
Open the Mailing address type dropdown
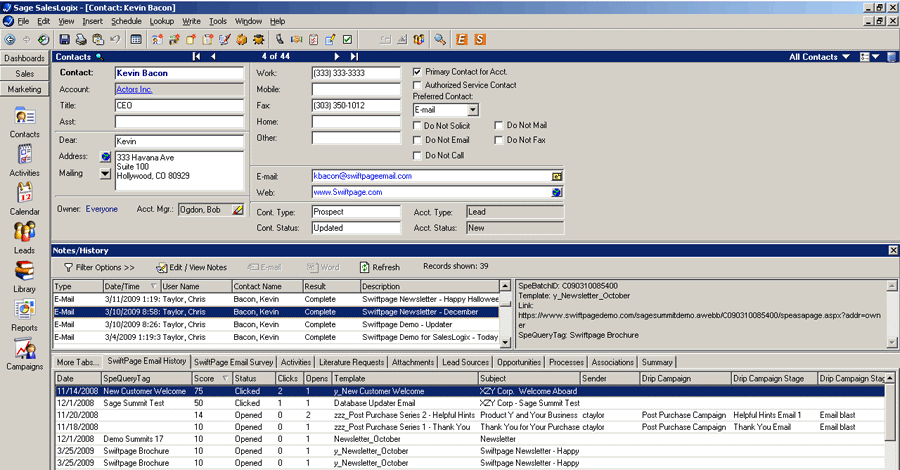105,173
